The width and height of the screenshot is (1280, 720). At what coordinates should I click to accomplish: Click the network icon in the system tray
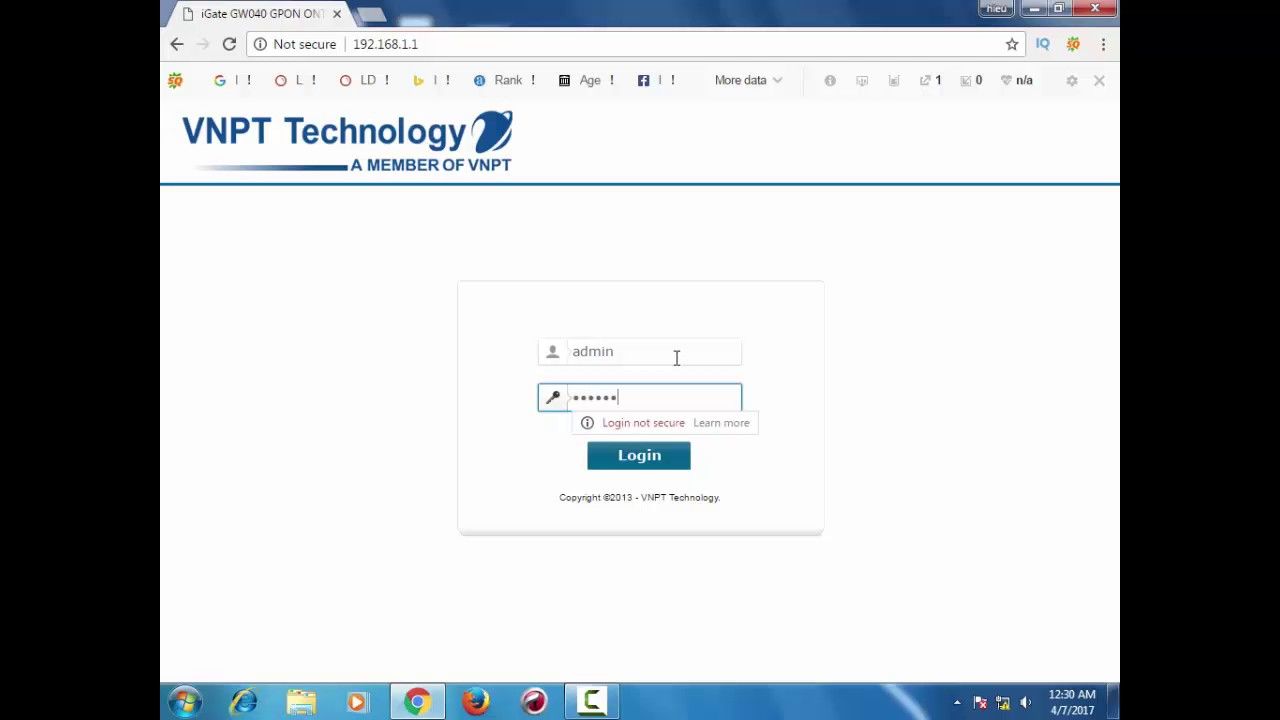pyautogui.click(x=1003, y=702)
